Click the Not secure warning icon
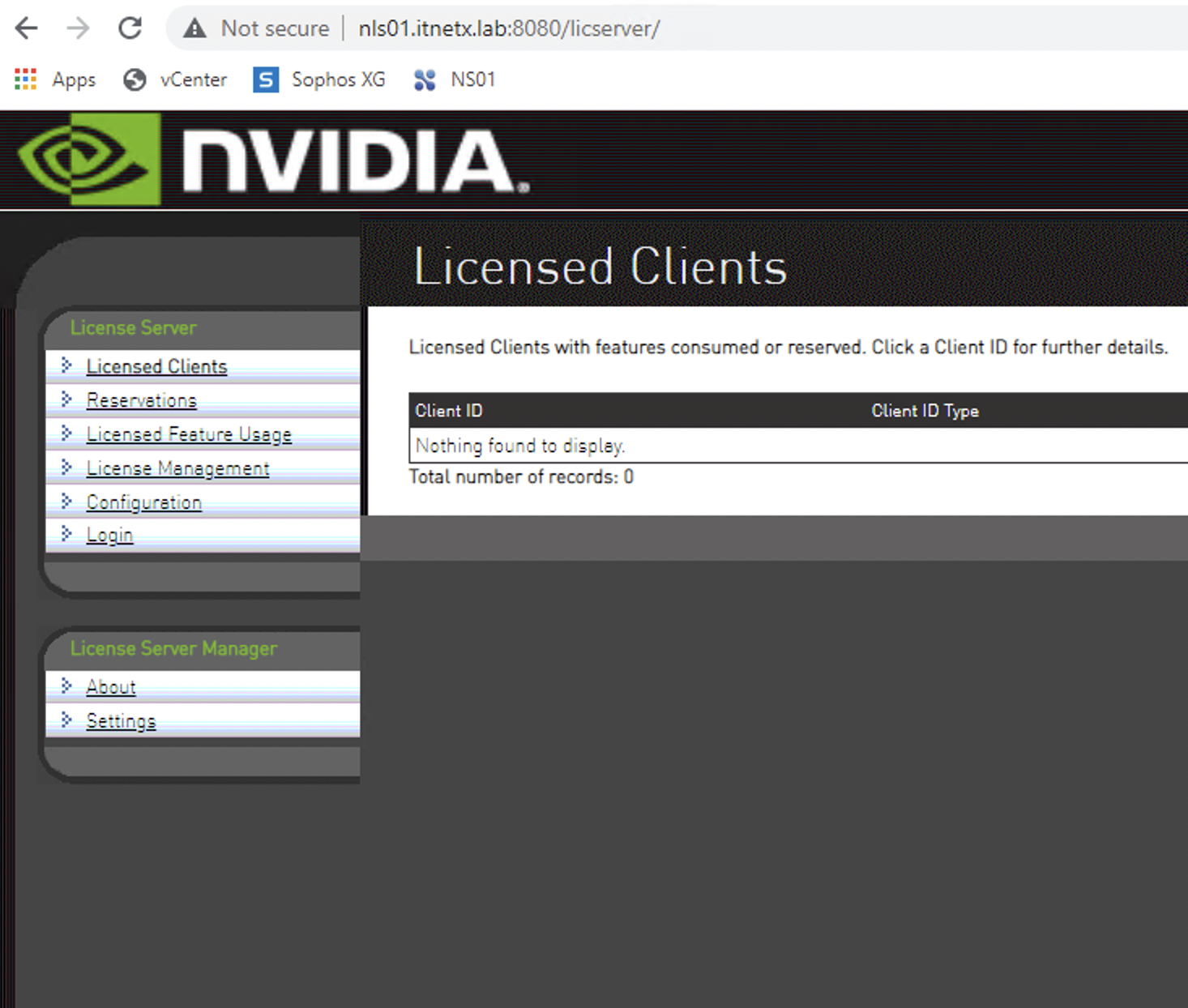The height and width of the screenshot is (1008, 1188). click(194, 28)
